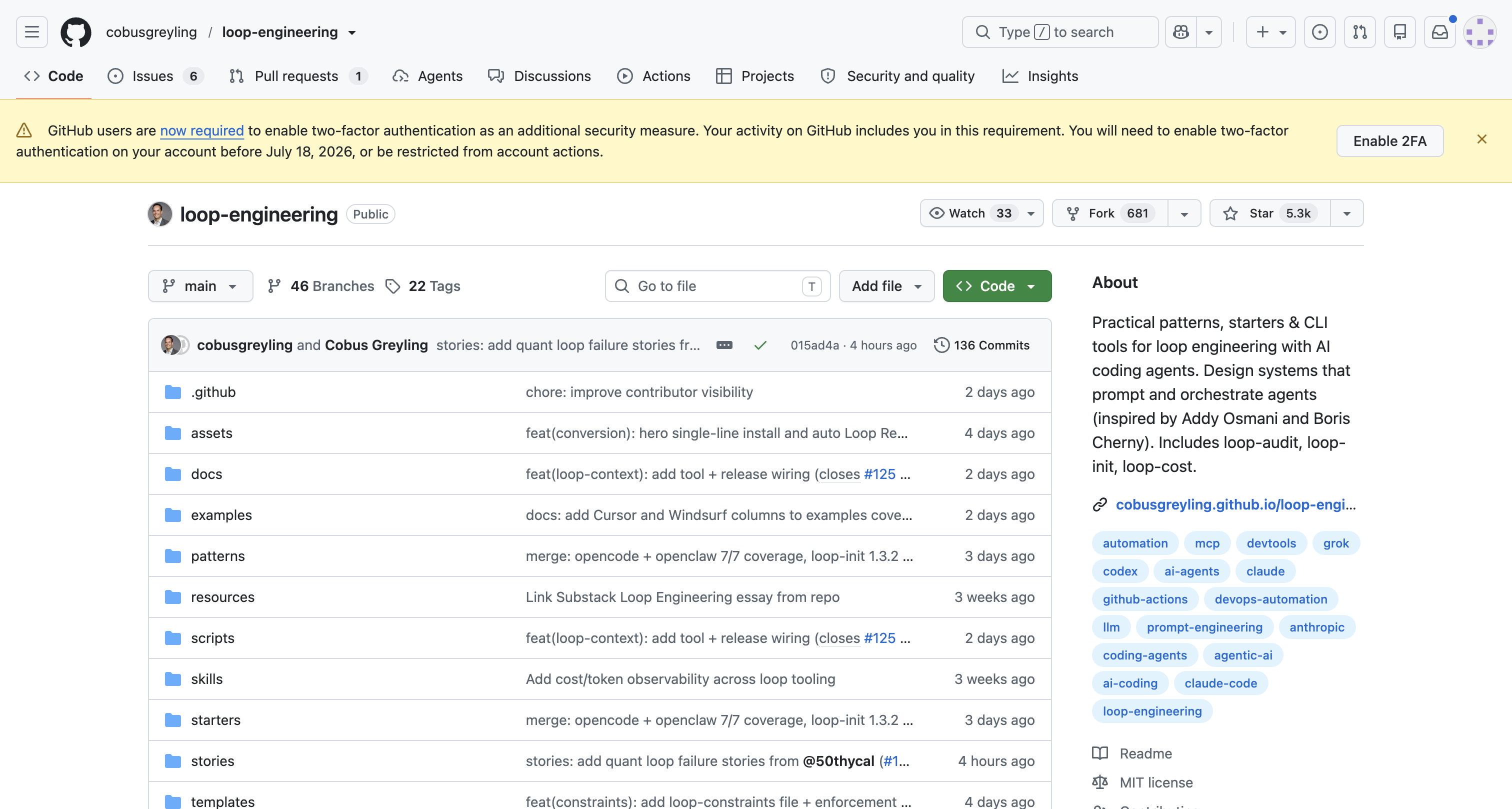Open issue #125 link in docs row

(x=879, y=474)
